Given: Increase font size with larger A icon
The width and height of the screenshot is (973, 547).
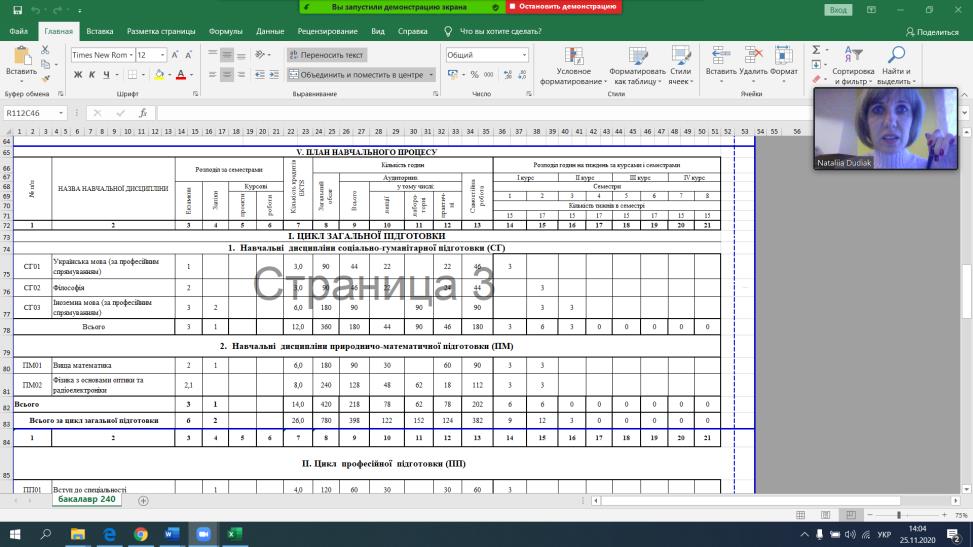Looking at the screenshot, I should (x=175, y=55).
